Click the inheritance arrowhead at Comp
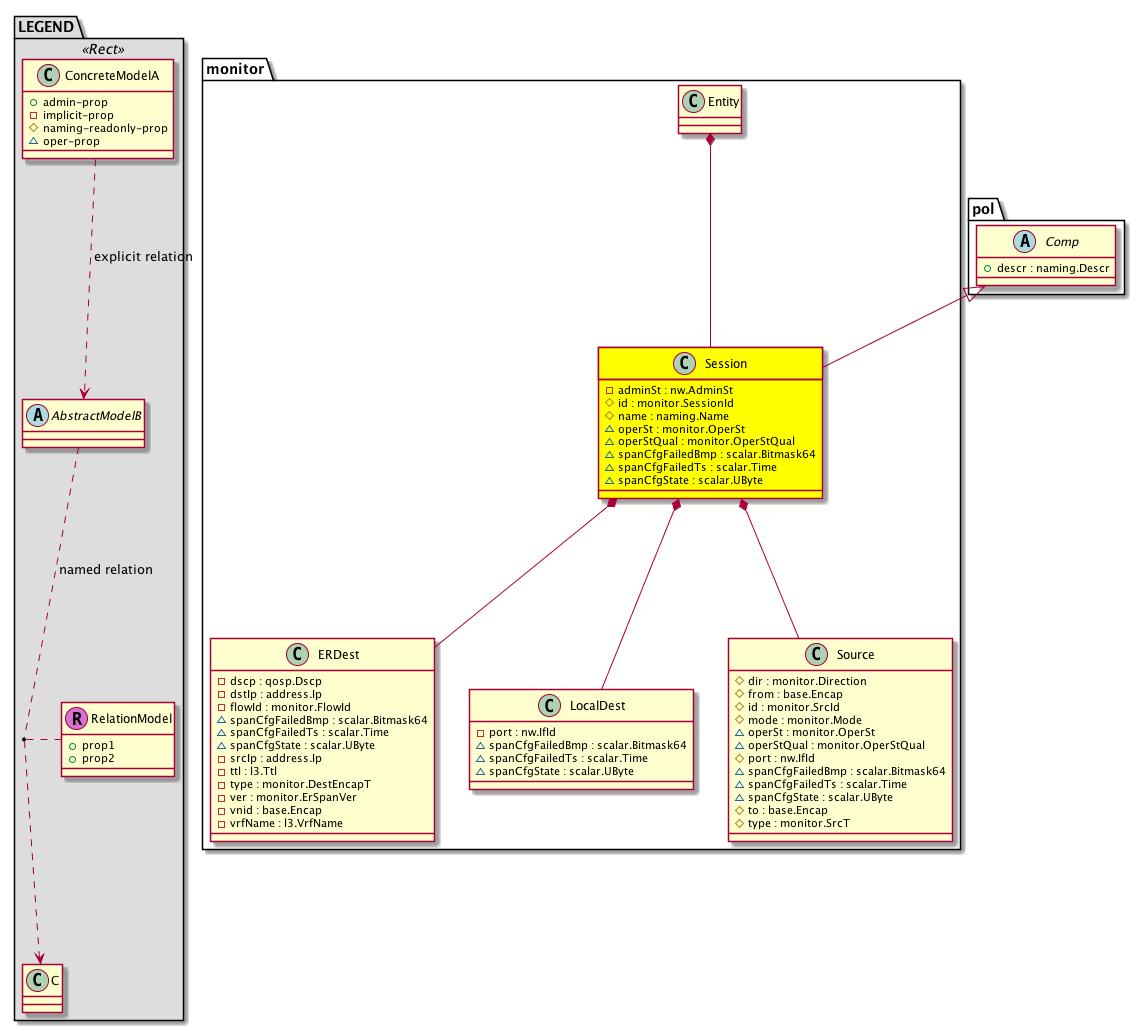Viewport: 1145px width, 1031px height. 970,292
